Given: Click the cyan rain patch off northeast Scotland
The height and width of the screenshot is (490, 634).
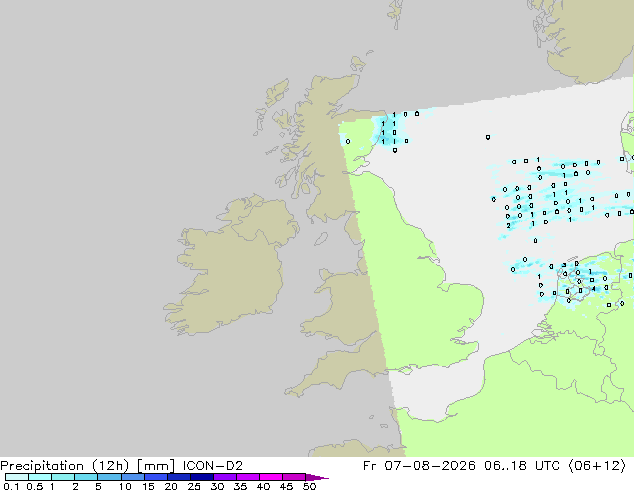Looking at the screenshot, I should [x=389, y=131].
